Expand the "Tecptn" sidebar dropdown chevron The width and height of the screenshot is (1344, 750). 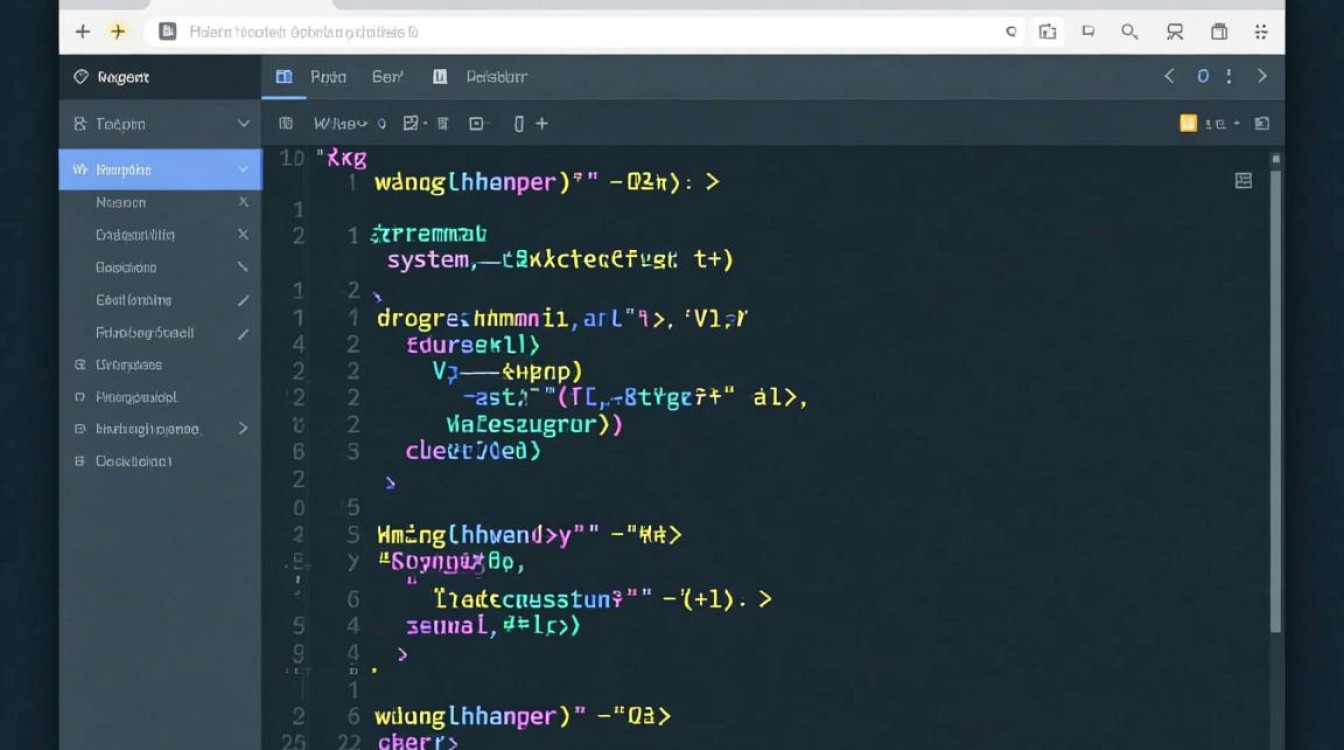(243, 124)
